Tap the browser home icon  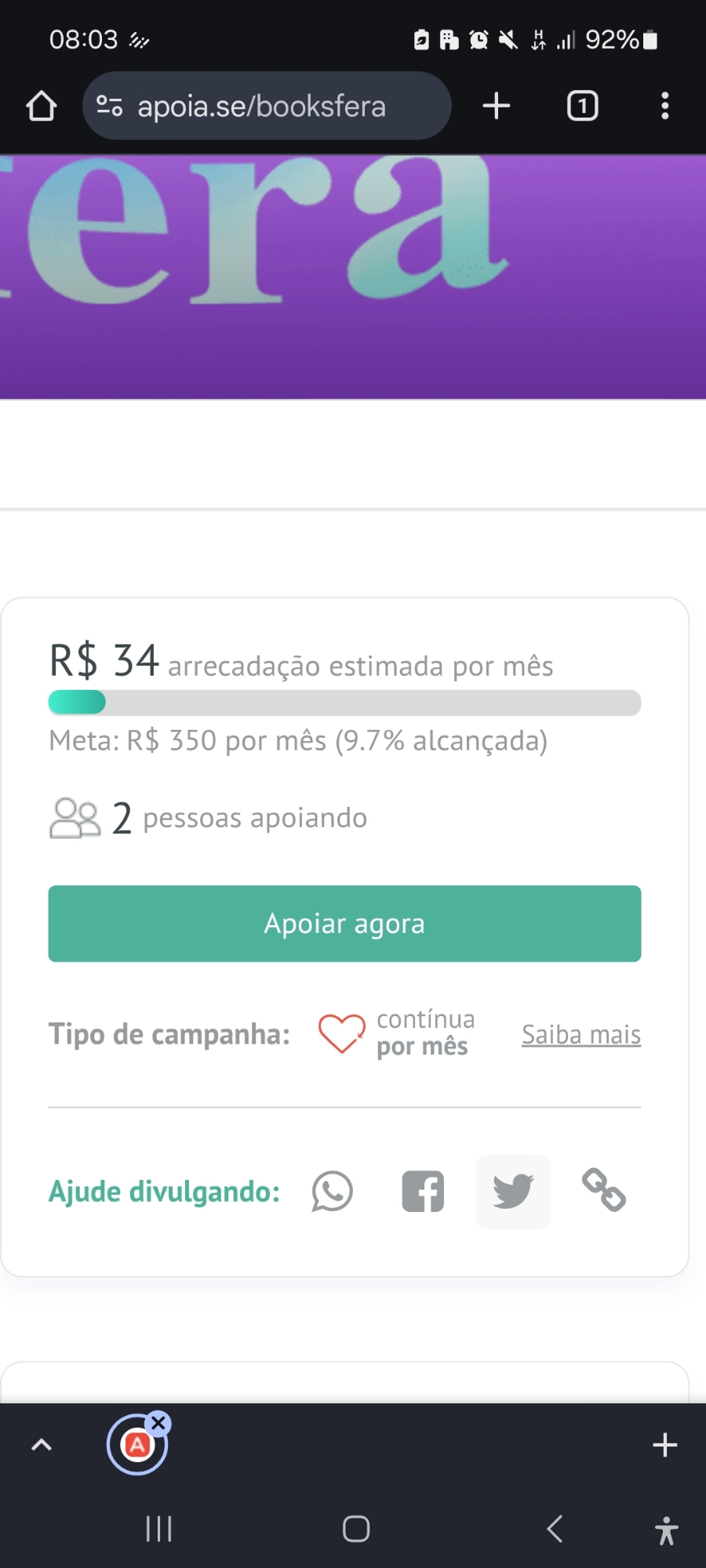tap(42, 106)
